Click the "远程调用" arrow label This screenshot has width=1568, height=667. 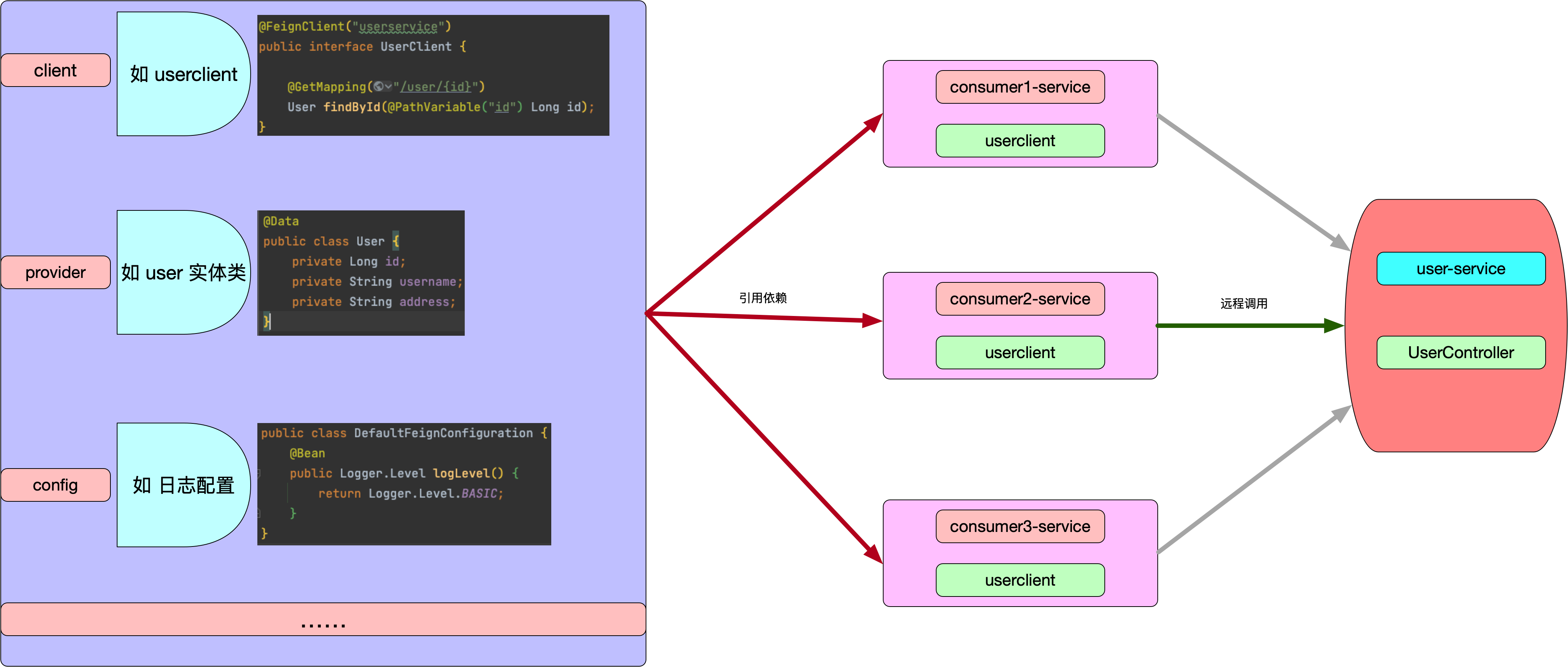(1244, 303)
